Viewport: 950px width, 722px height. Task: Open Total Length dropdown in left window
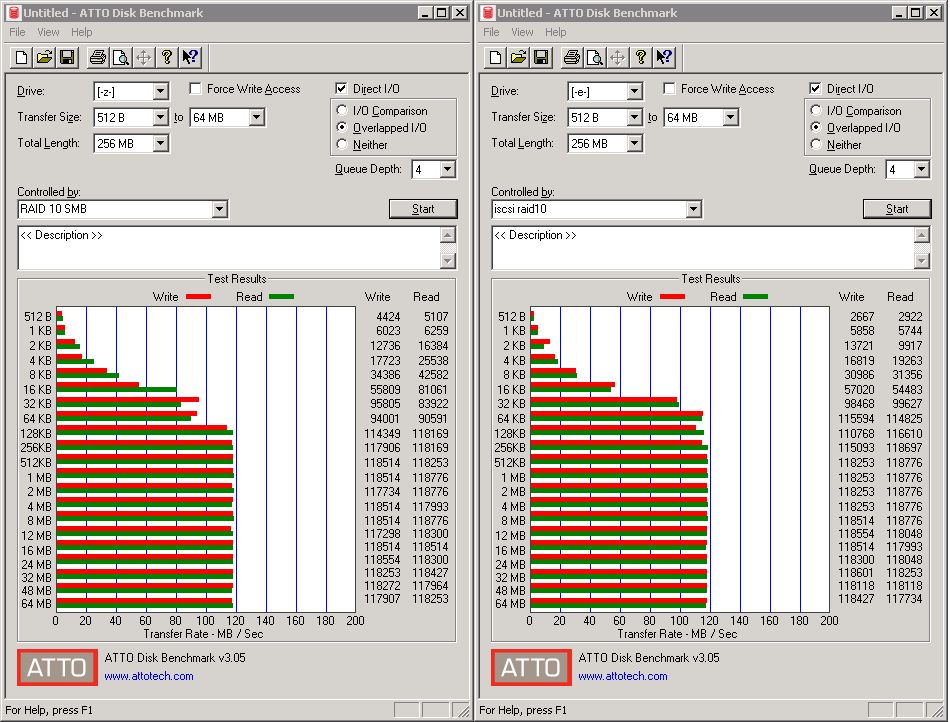coord(160,144)
